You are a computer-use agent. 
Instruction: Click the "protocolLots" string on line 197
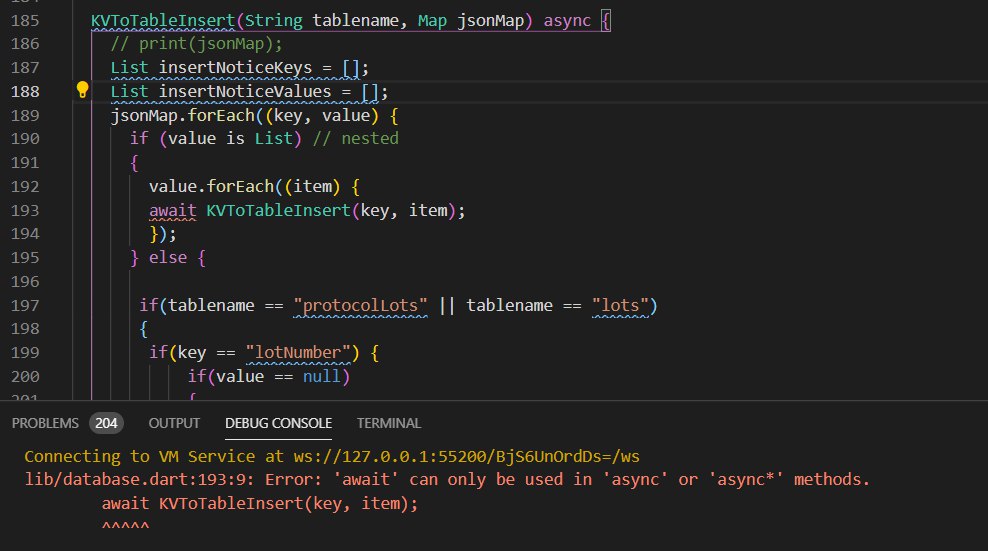[x=360, y=305]
